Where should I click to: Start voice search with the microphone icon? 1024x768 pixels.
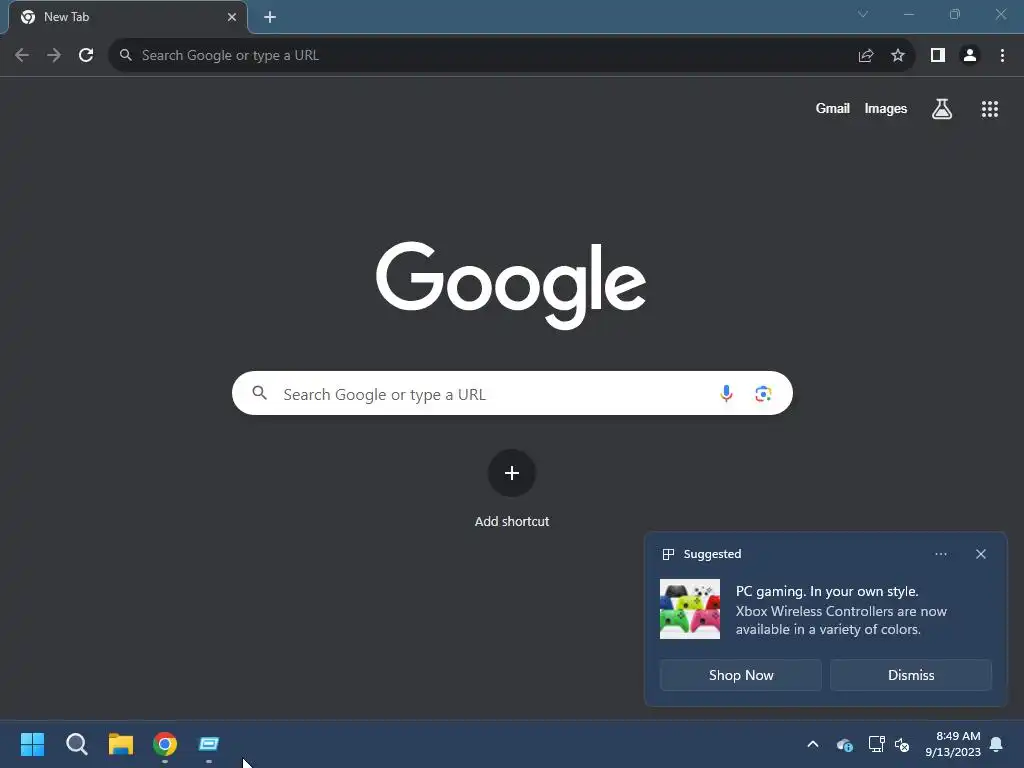pyautogui.click(x=726, y=393)
